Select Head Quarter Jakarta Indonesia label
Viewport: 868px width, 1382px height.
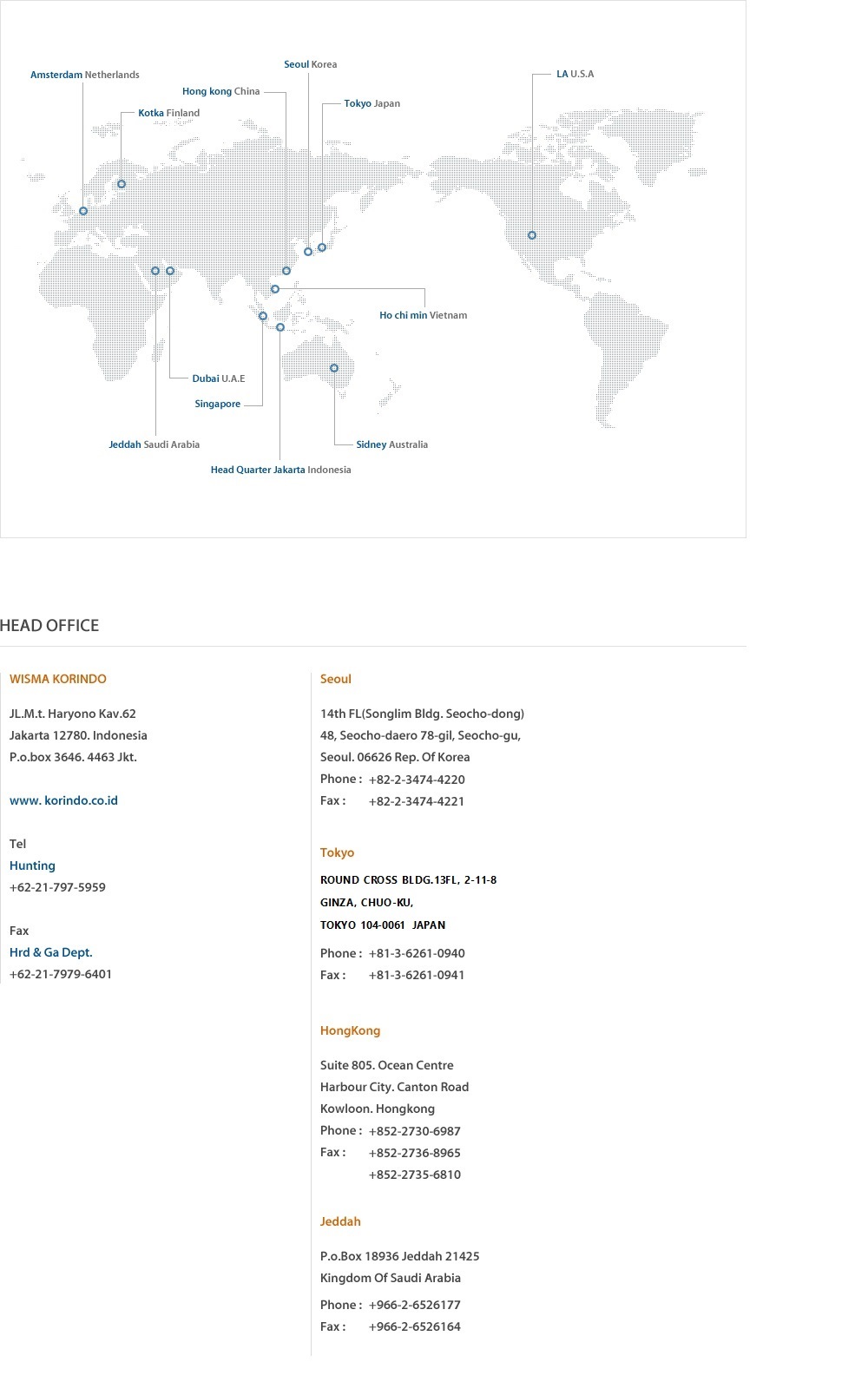click(281, 470)
